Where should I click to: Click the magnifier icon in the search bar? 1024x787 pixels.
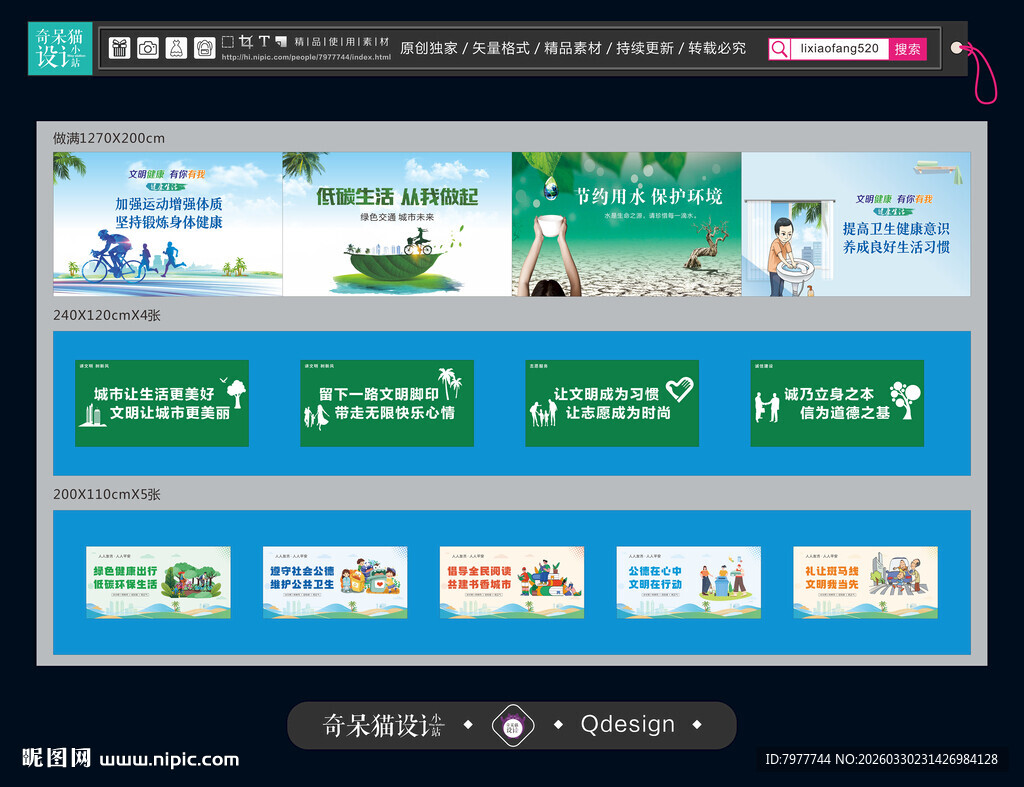[x=779, y=48]
